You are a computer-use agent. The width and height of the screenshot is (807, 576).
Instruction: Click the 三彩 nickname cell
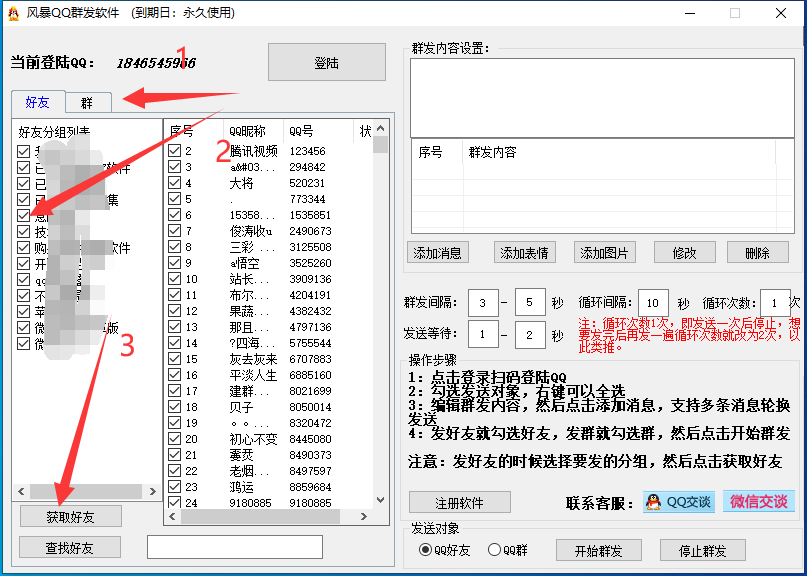click(x=252, y=247)
